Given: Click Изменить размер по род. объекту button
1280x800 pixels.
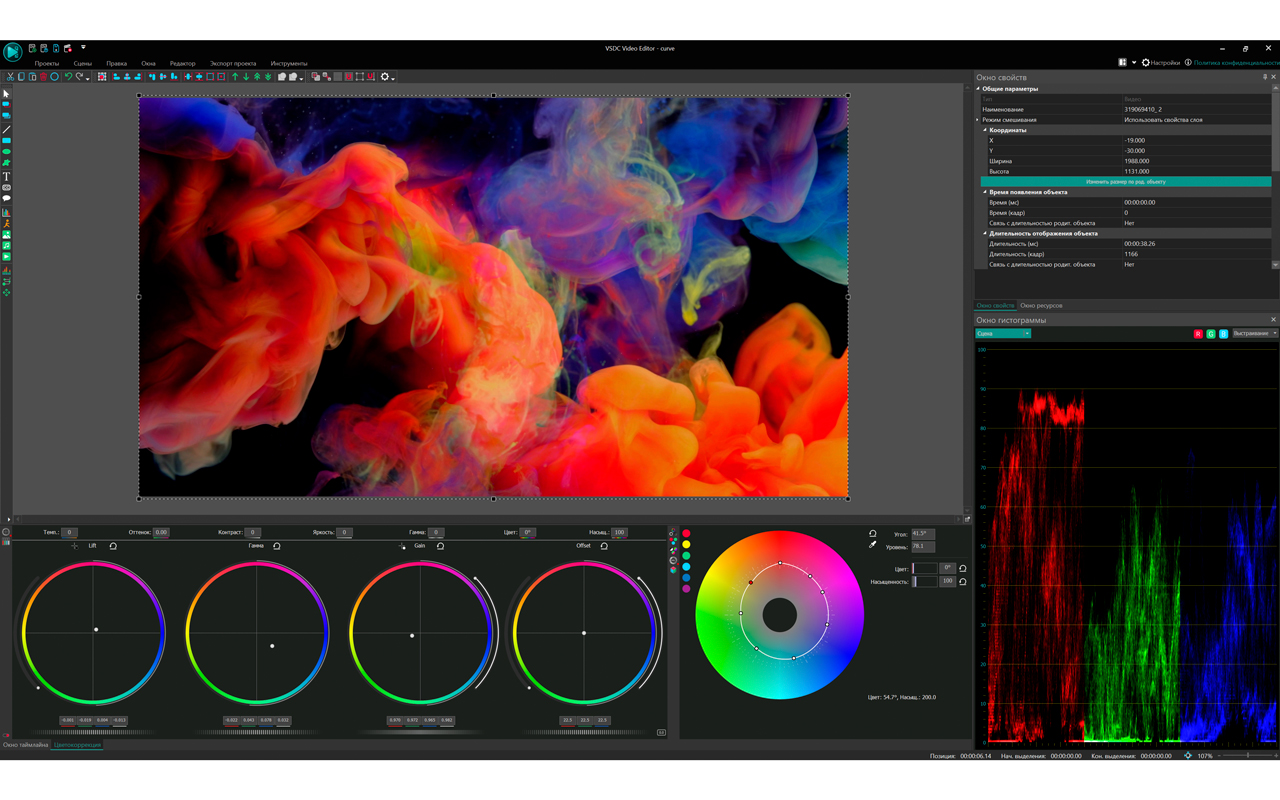Looking at the screenshot, I should [x=1126, y=182].
